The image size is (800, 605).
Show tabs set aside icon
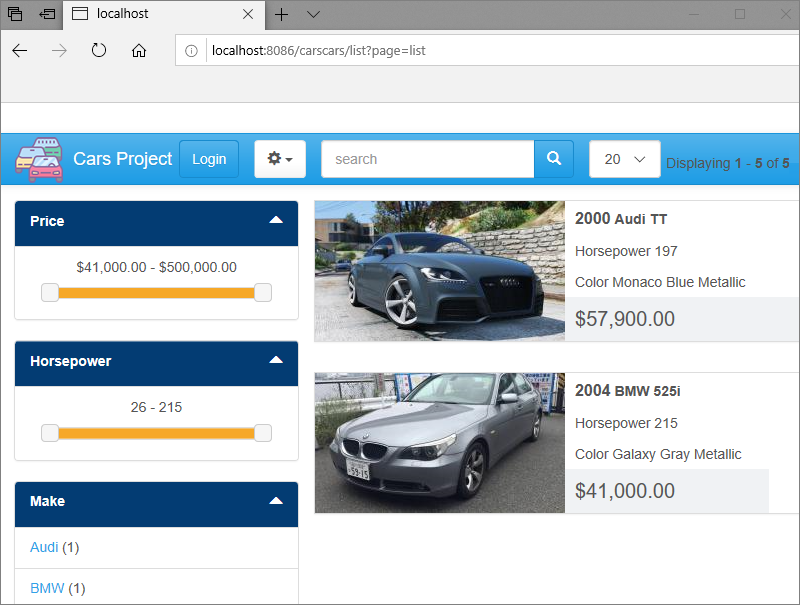point(15,14)
